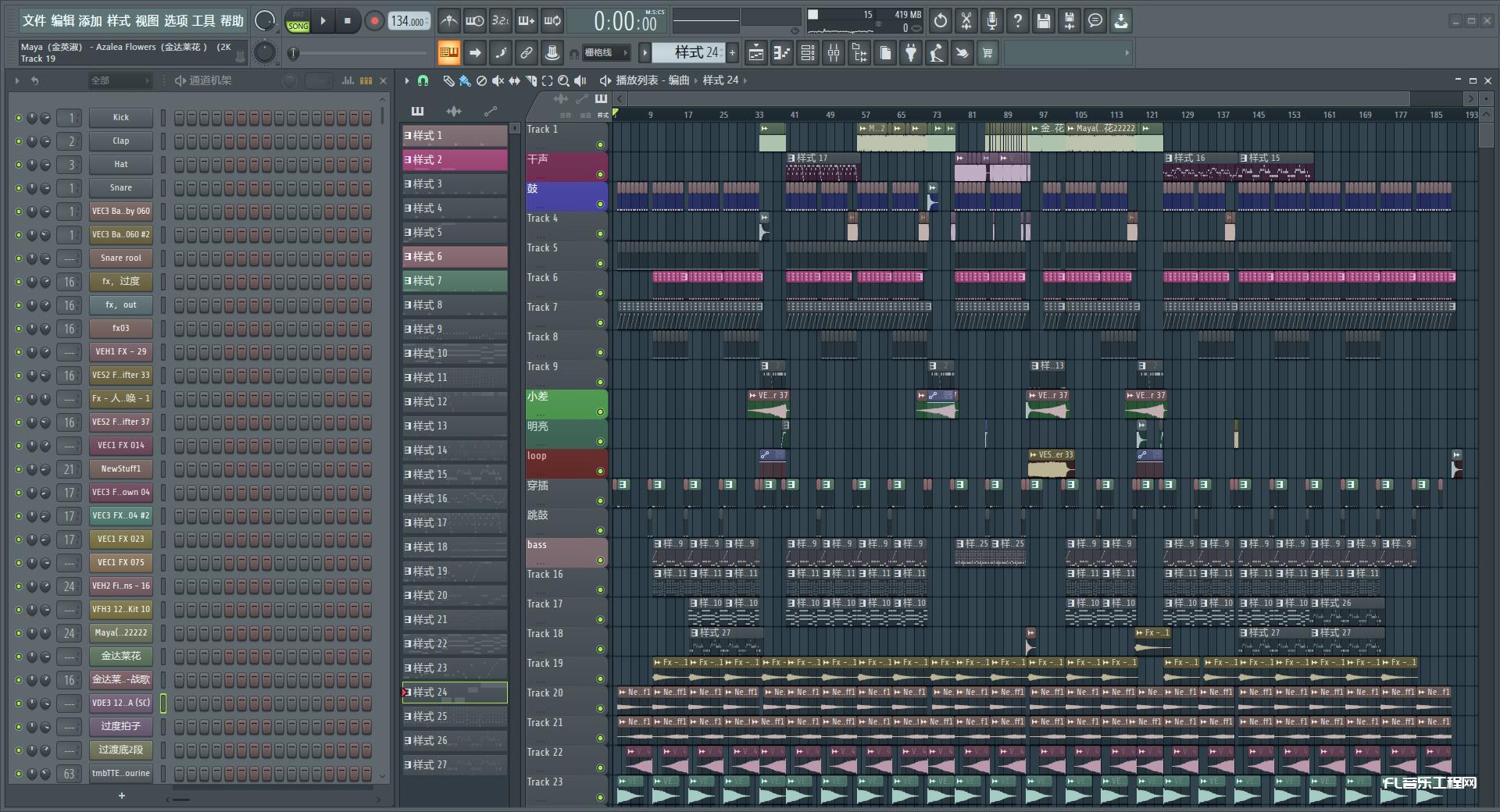Open the 添加 menu
The image size is (1500, 812).
(x=91, y=21)
